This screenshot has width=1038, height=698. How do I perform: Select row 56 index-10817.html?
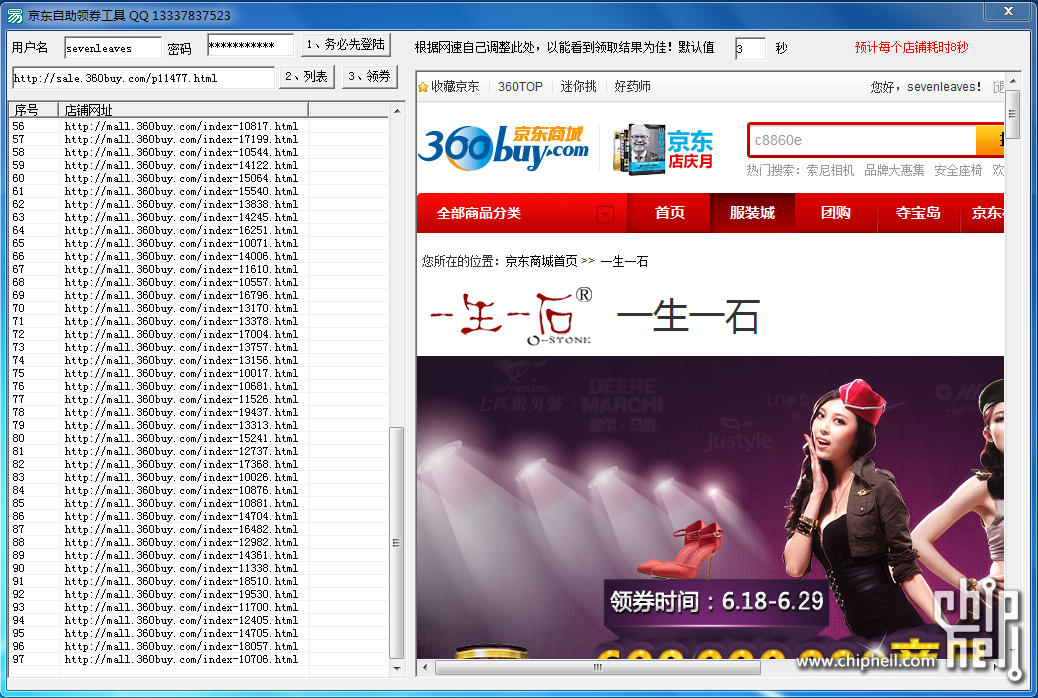pos(199,126)
